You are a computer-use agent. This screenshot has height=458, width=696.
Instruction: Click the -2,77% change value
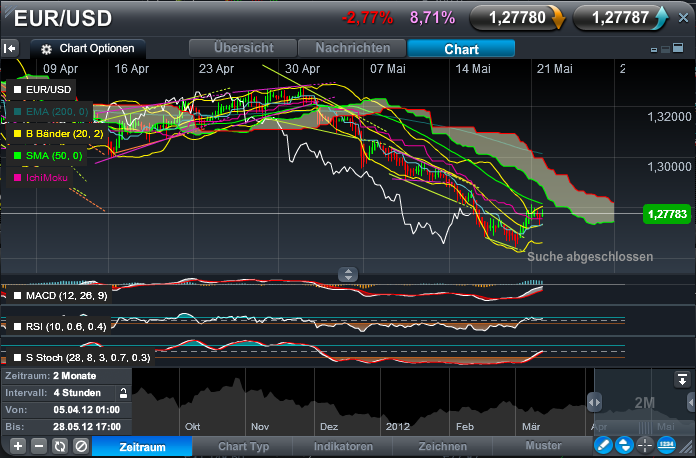(x=367, y=18)
